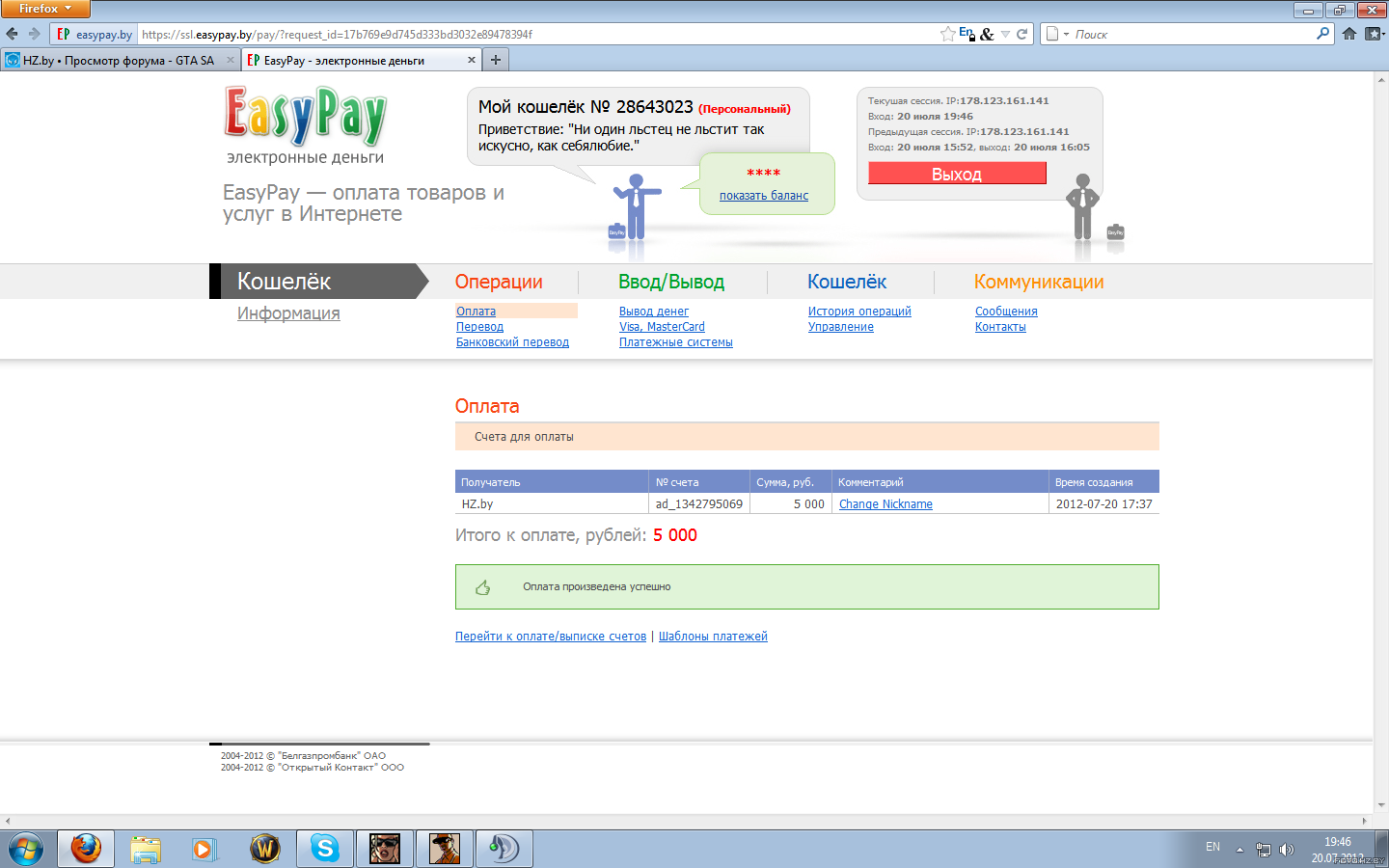The image size is (1389, 868).
Task: Open Windows Explorer folder in taskbar
Action: pyautogui.click(x=146, y=849)
